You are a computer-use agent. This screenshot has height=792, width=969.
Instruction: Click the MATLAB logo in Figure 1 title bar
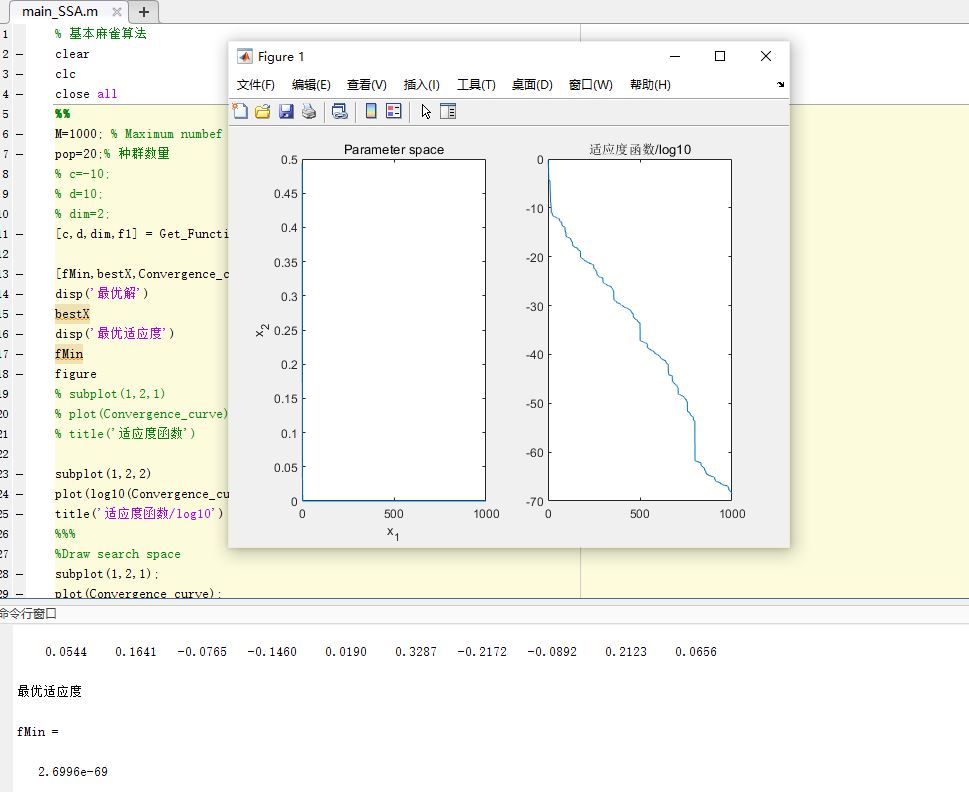click(244, 57)
